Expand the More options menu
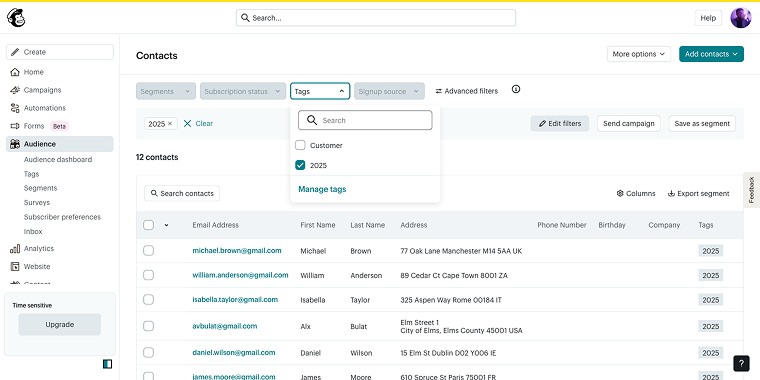760x380 pixels. (639, 54)
